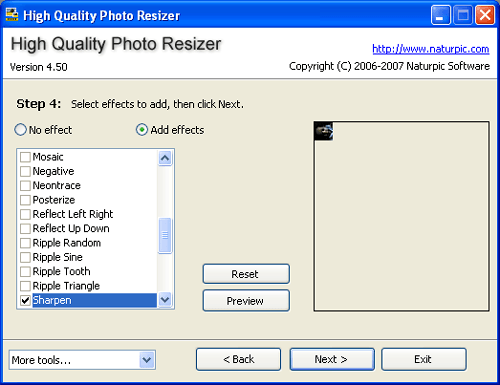Proceed with the Next button

pyautogui.click(x=332, y=359)
